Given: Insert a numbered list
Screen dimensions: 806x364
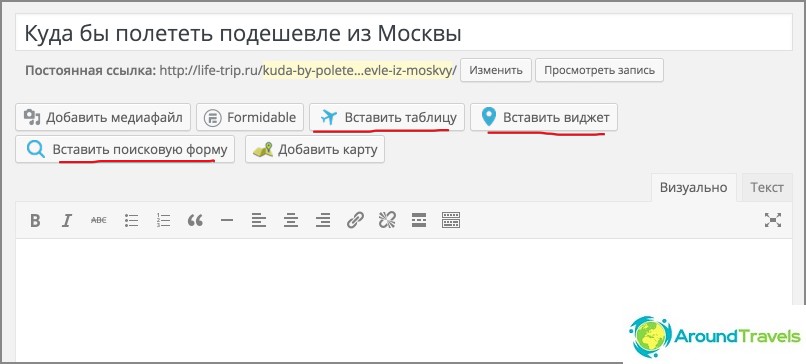Looking at the screenshot, I should click(x=163, y=221).
